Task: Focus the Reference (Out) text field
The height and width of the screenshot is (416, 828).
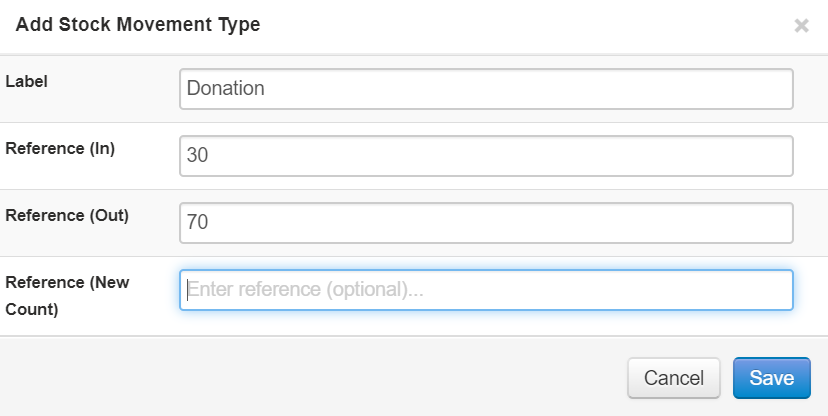Action: (x=486, y=223)
